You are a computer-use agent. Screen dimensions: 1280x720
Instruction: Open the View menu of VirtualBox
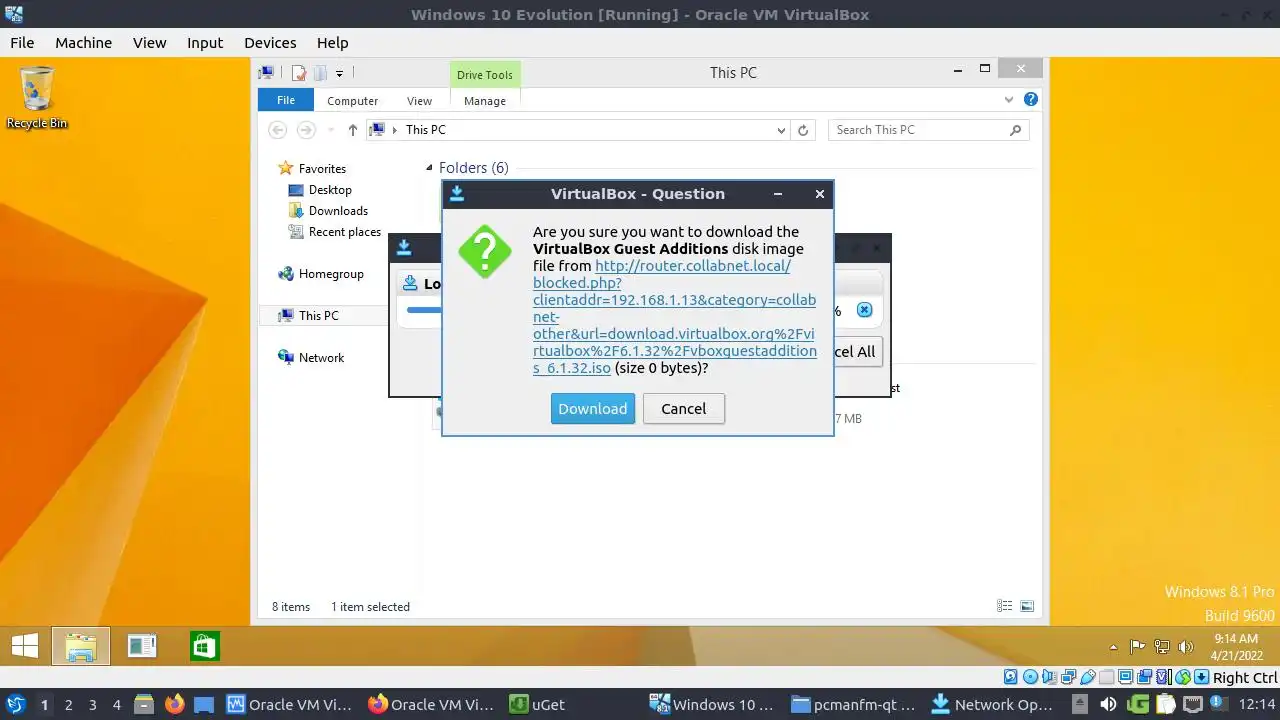pos(149,43)
